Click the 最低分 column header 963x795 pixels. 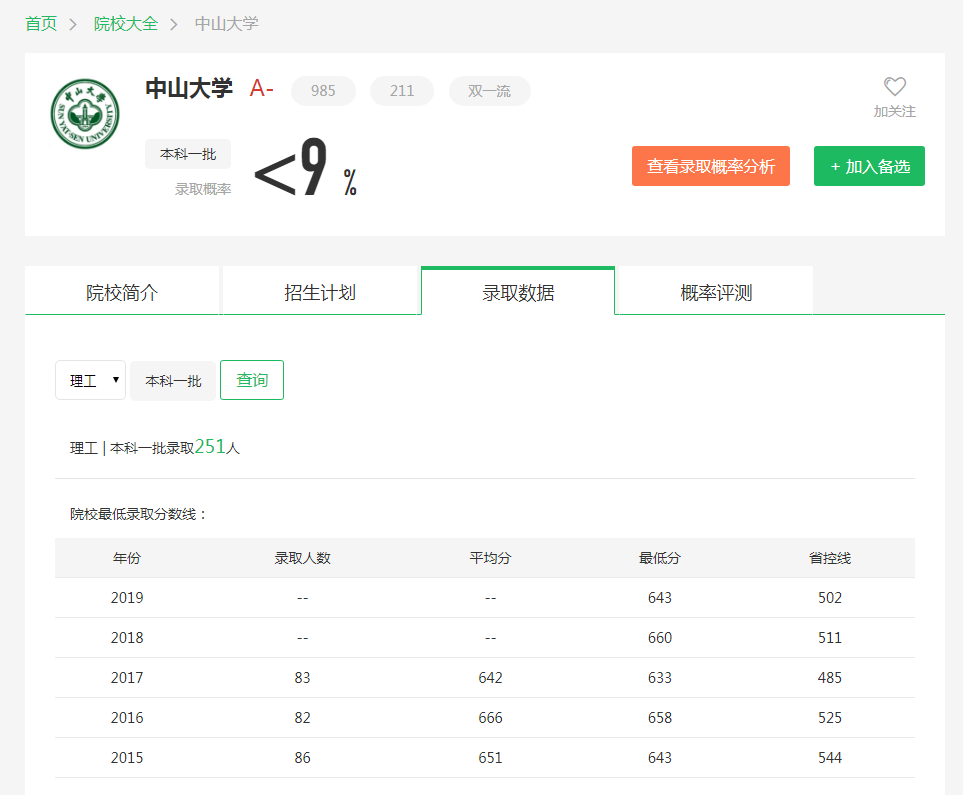[659, 558]
